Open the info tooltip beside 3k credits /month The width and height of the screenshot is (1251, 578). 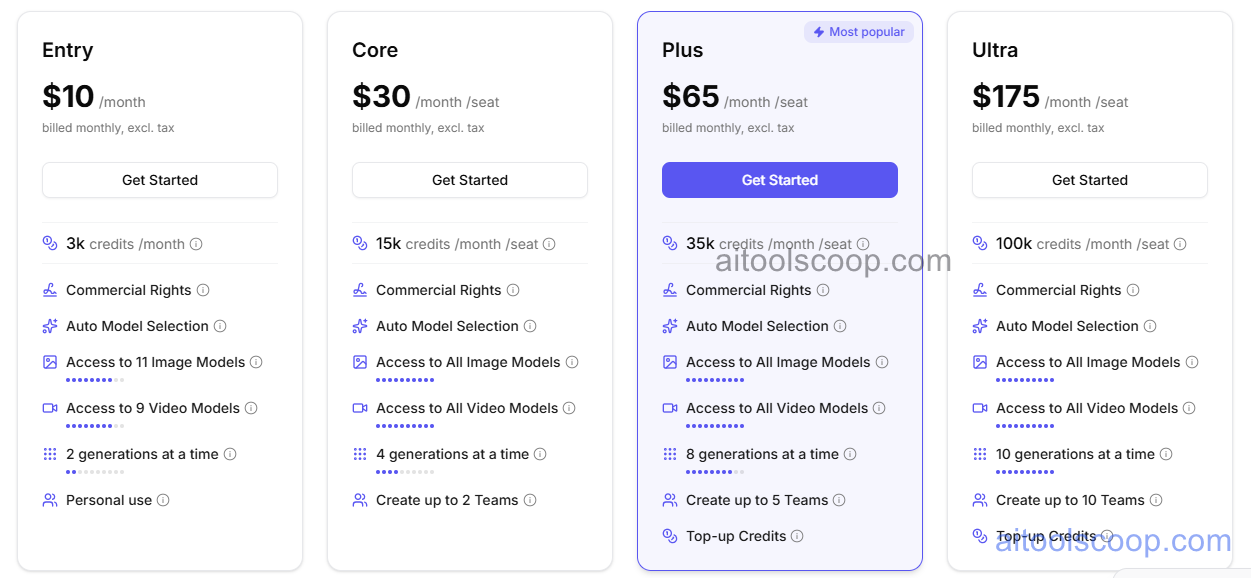click(196, 243)
